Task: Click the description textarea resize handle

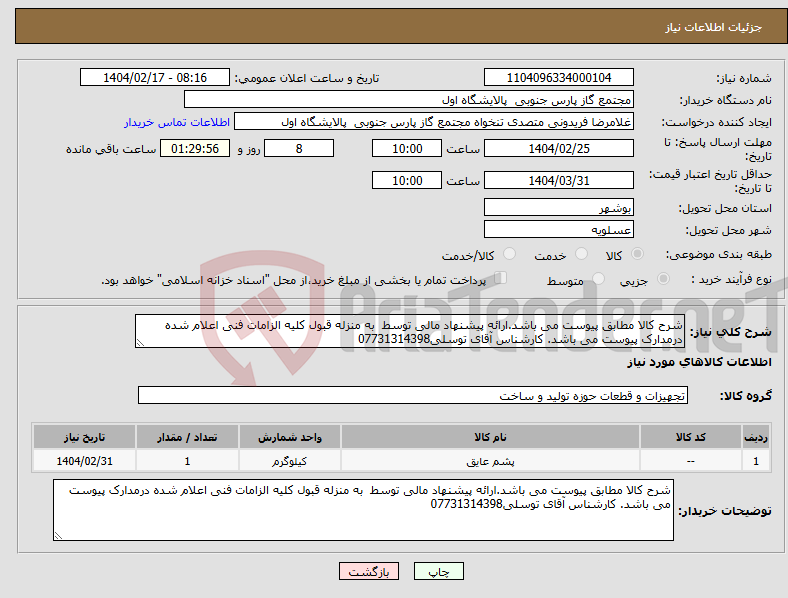Action: coord(140,343)
